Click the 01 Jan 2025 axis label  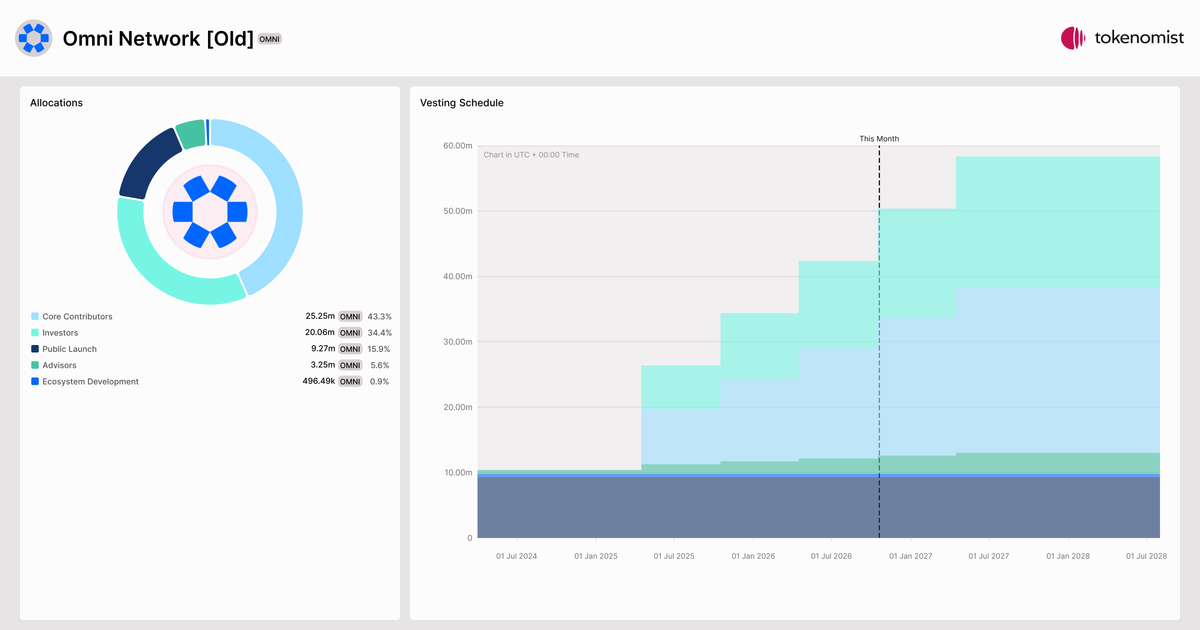(595, 556)
